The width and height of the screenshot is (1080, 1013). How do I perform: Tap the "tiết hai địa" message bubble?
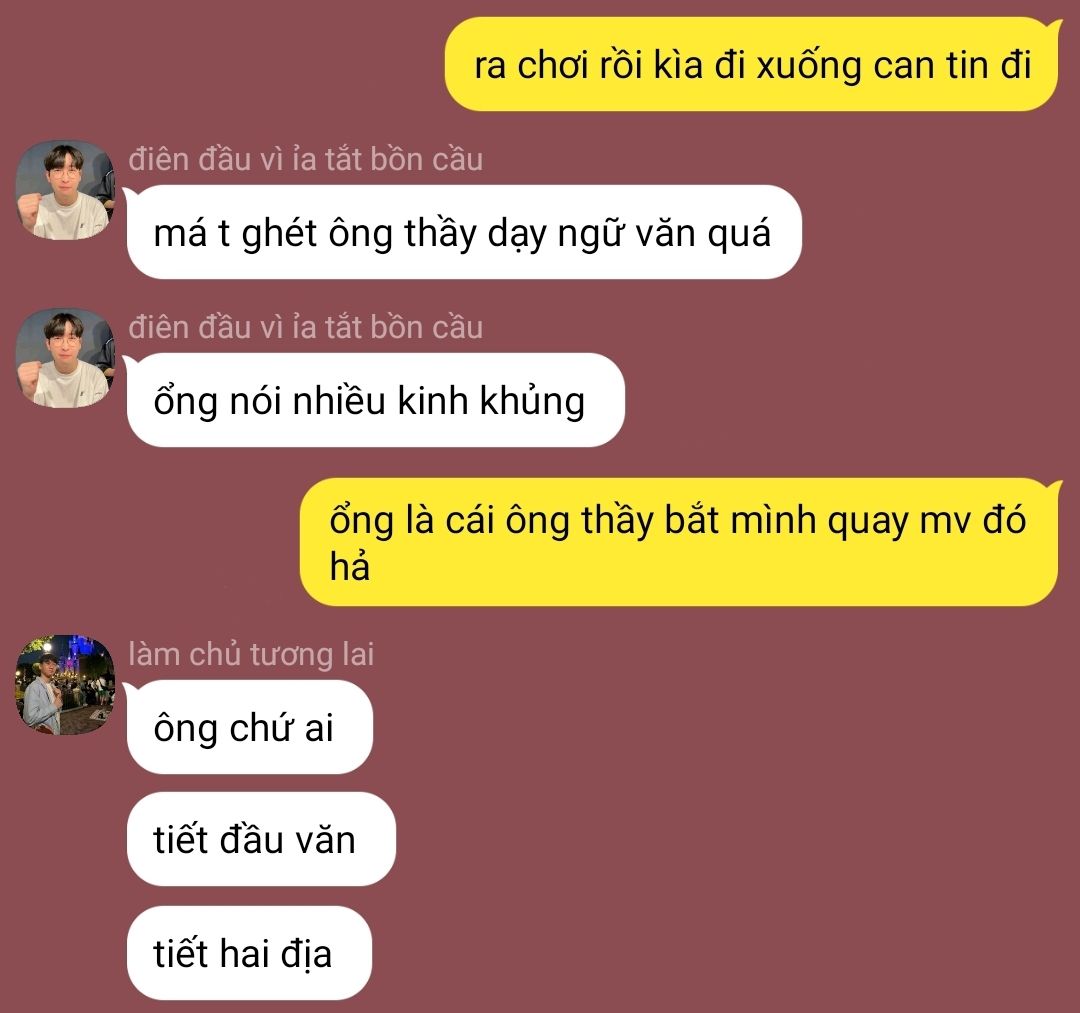click(x=249, y=953)
